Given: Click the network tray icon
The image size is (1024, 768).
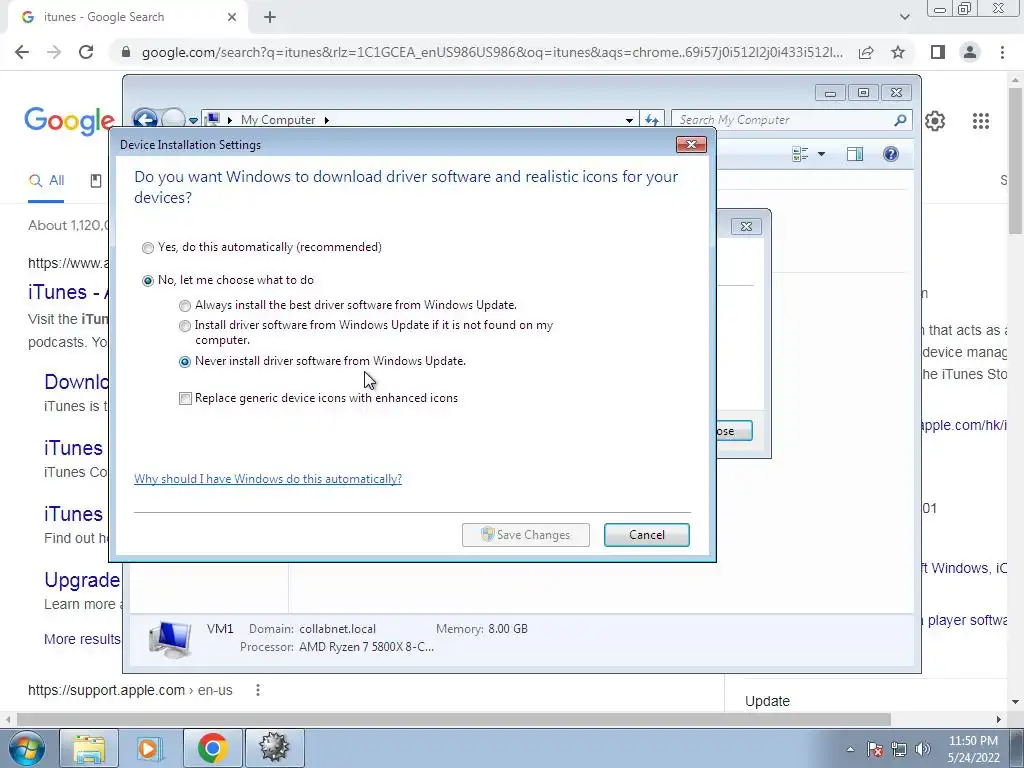Looking at the screenshot, I should pos(899,749).
